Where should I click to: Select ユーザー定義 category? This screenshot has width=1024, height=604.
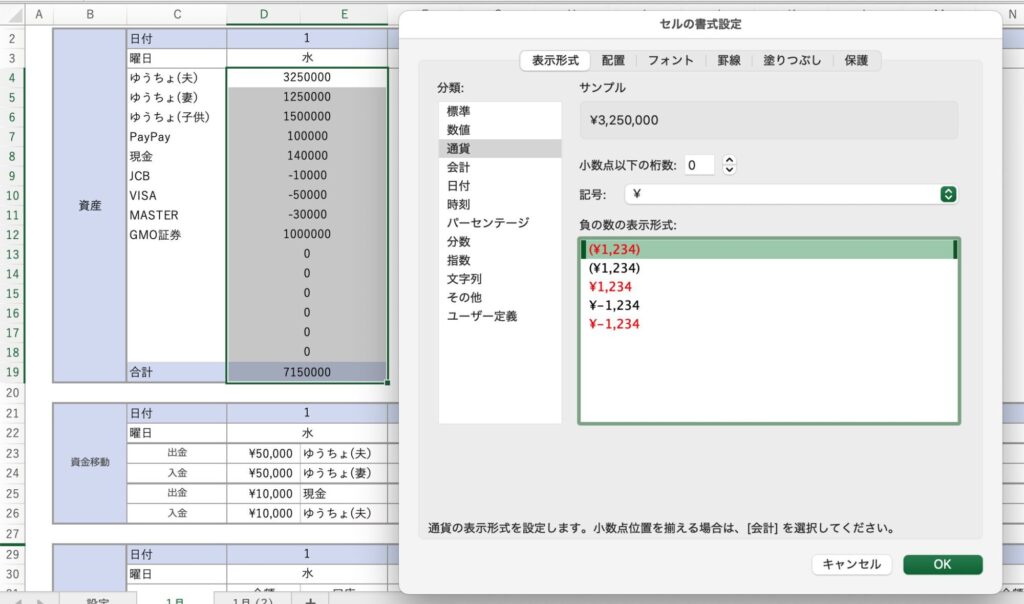pos(482,316)
